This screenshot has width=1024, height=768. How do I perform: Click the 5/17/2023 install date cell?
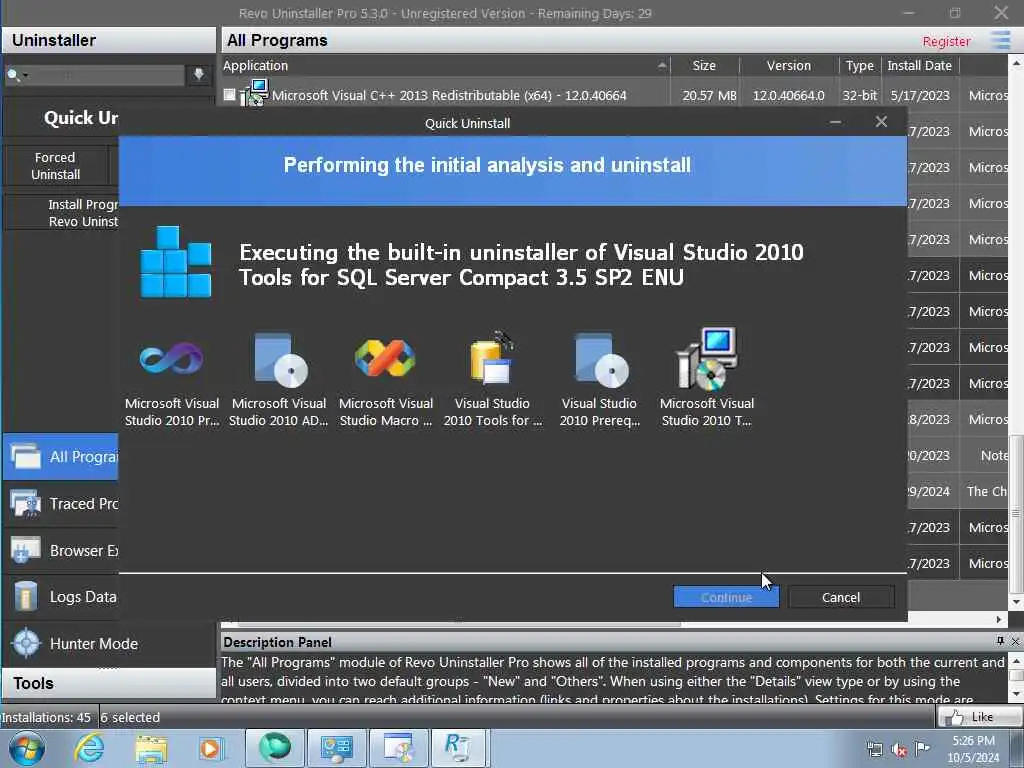click(920, 95)
